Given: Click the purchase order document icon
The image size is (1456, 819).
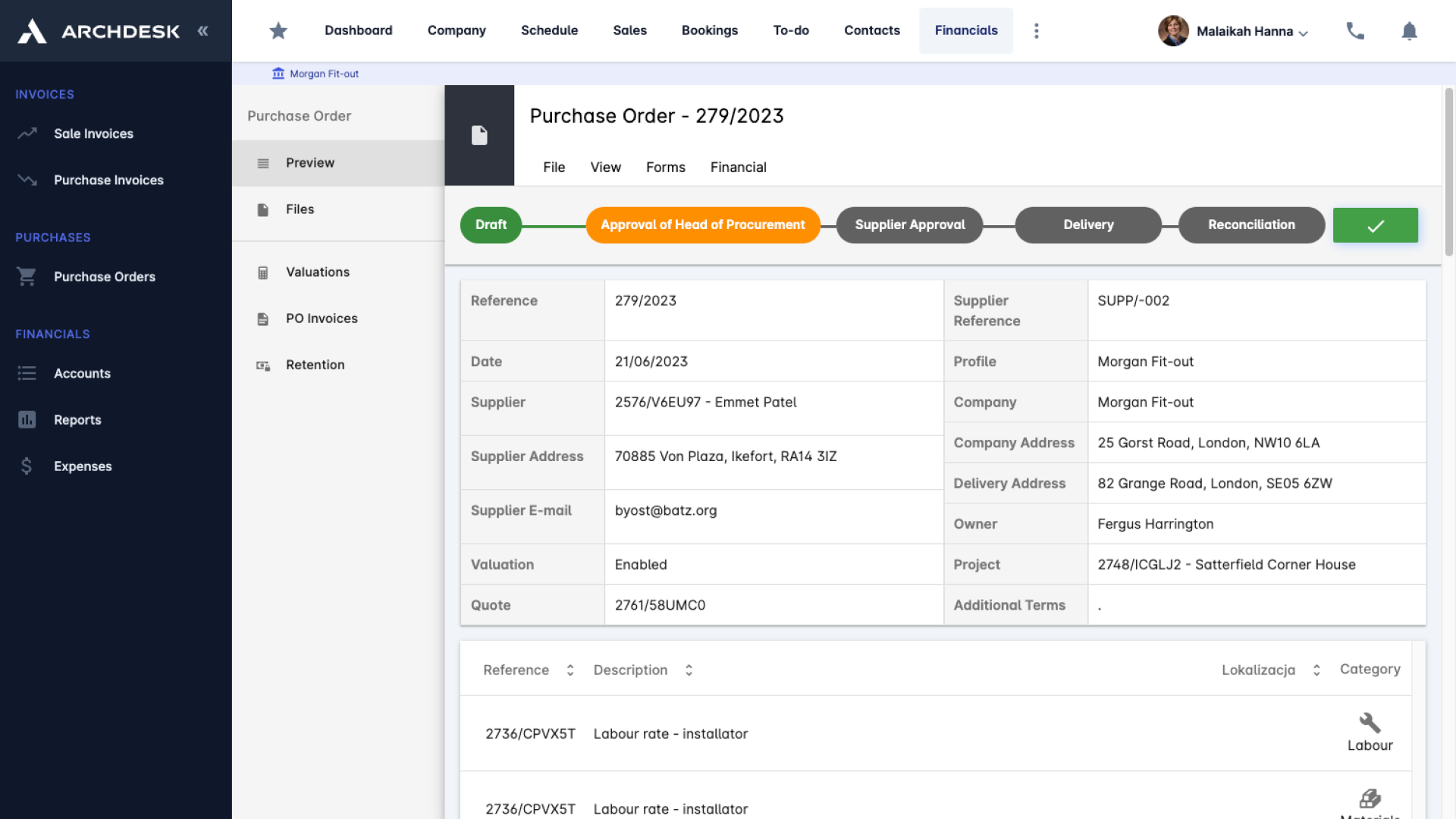Looking at the screenshot, I should [x=479, y=135].
